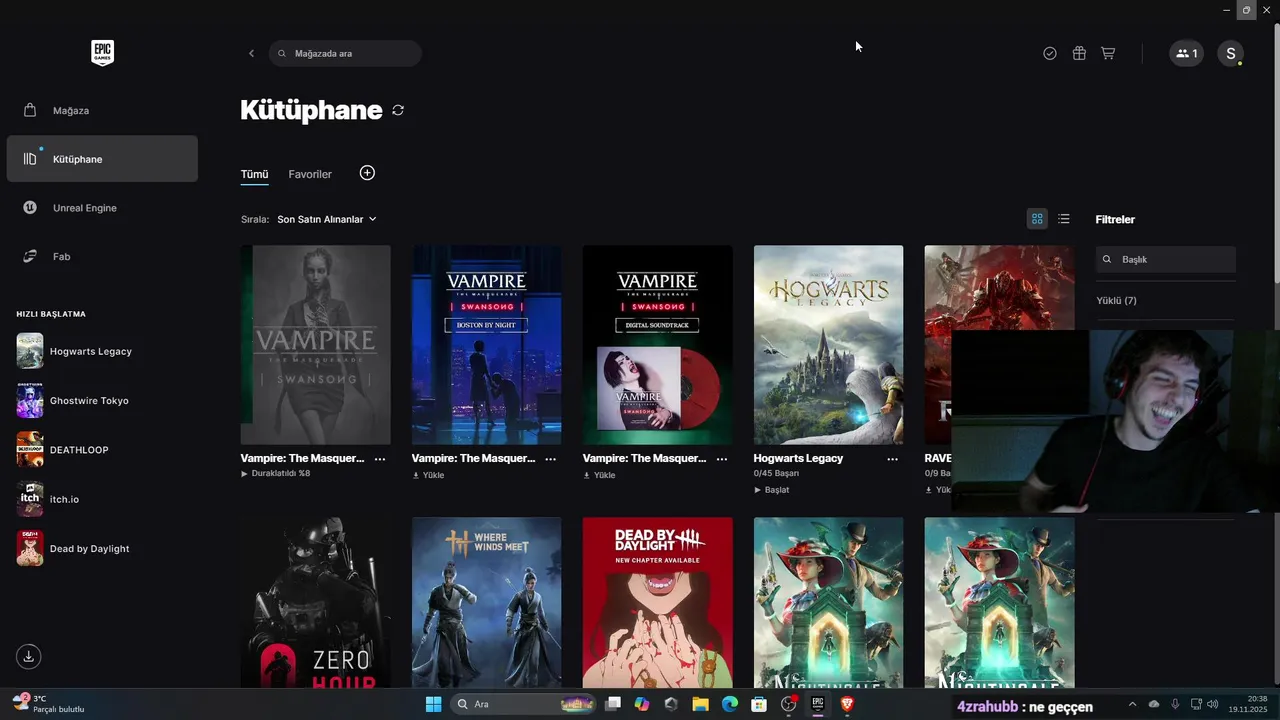The image size is (1280, 720).
Task: Open Microsoft Edge from taskbar
Action: click(730, 704)
